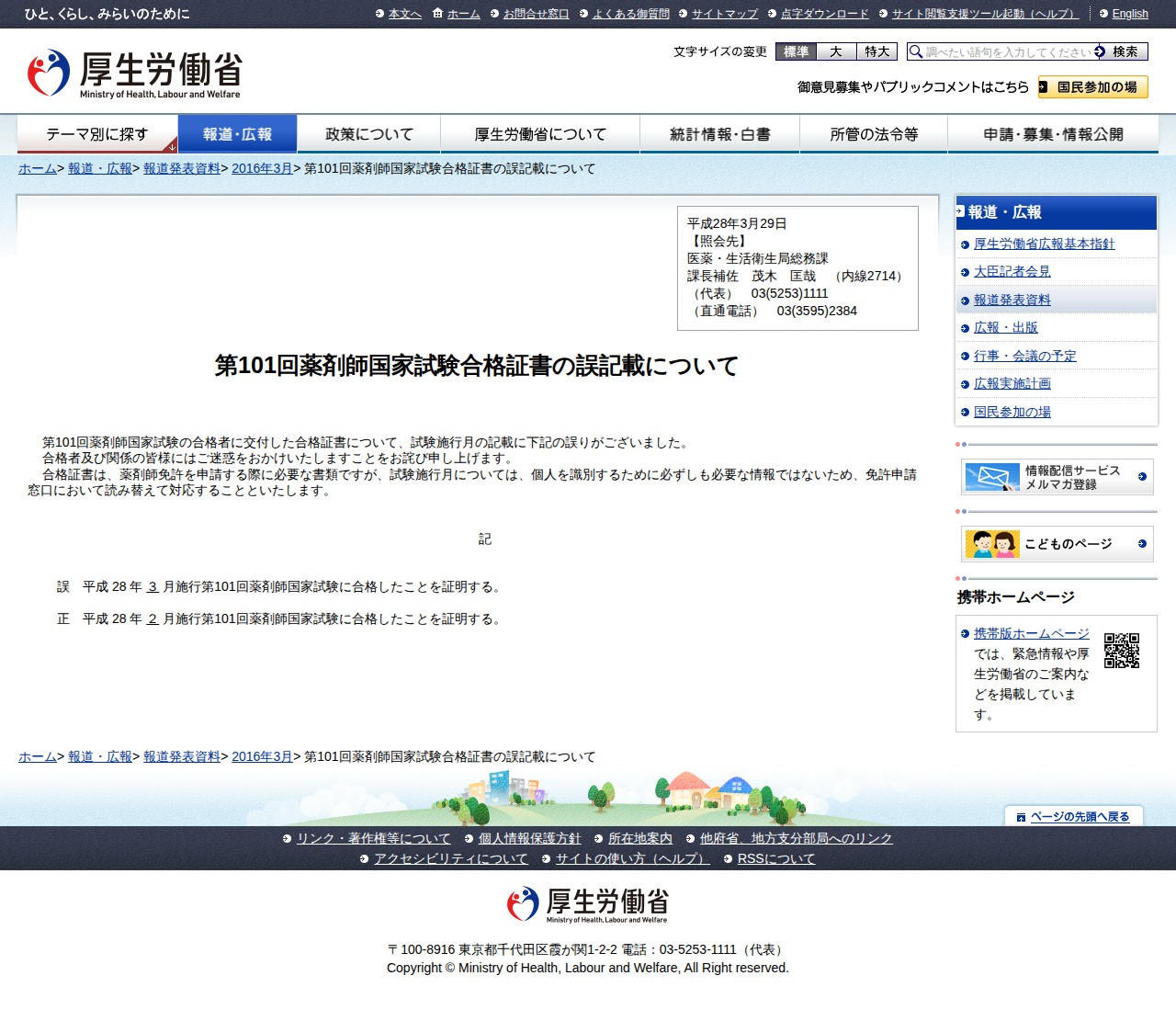
Task: Open the こどものページ banner
Action: [x=1057, y=544]
